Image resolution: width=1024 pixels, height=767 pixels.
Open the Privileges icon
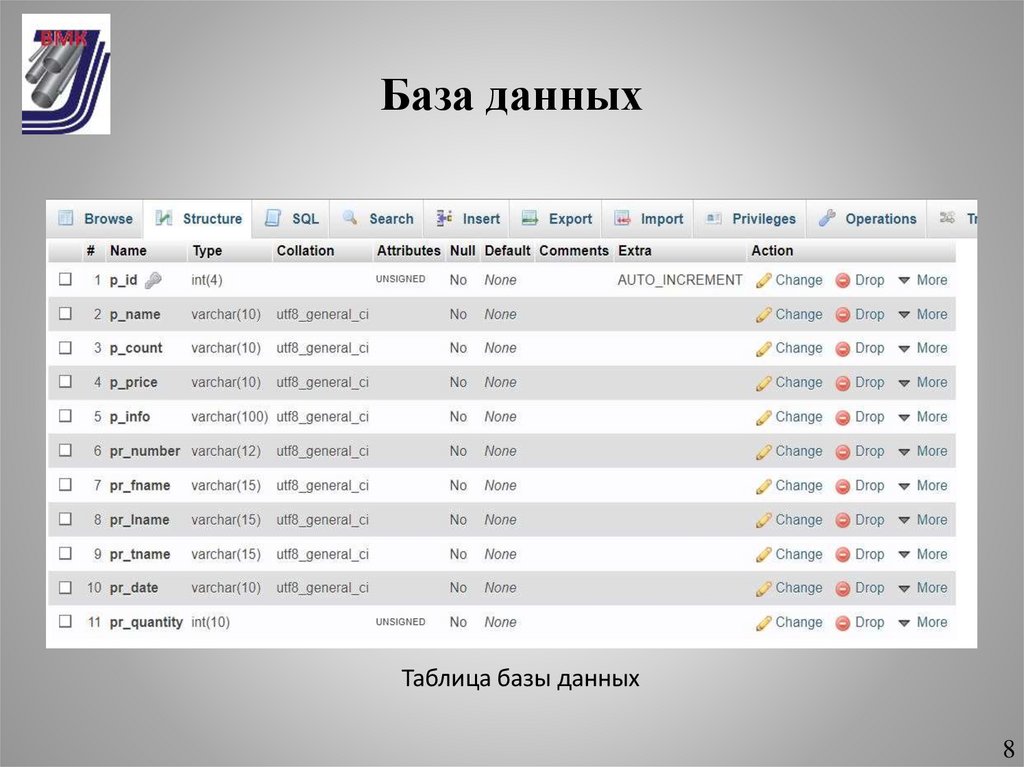(713, 218)
